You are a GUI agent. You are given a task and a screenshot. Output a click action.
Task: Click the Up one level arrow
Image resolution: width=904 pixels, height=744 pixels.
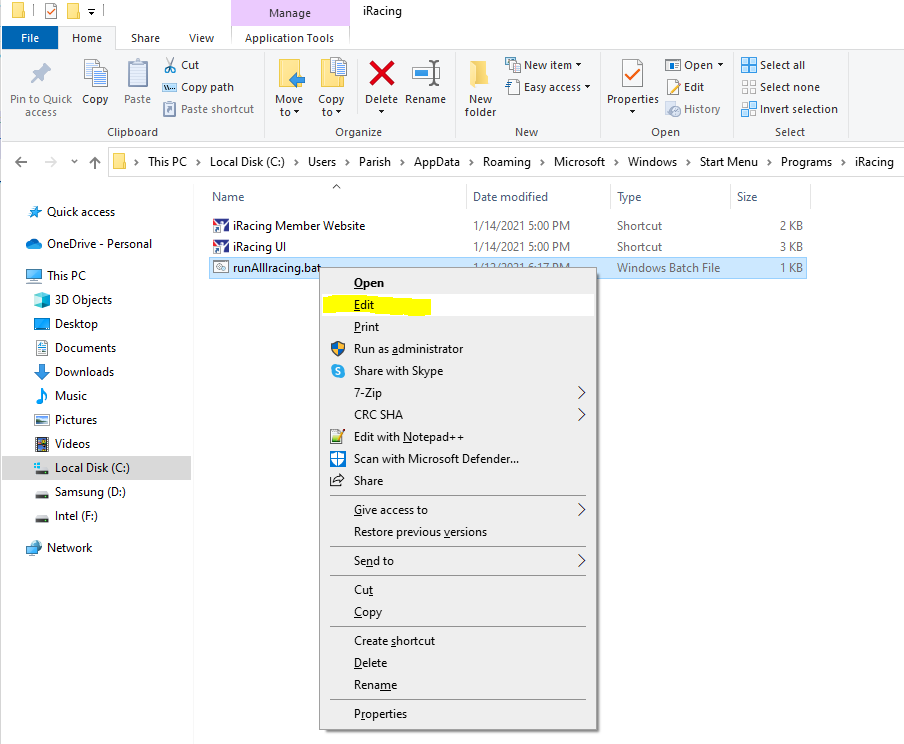pyautogui.click(x=95, y=162)
